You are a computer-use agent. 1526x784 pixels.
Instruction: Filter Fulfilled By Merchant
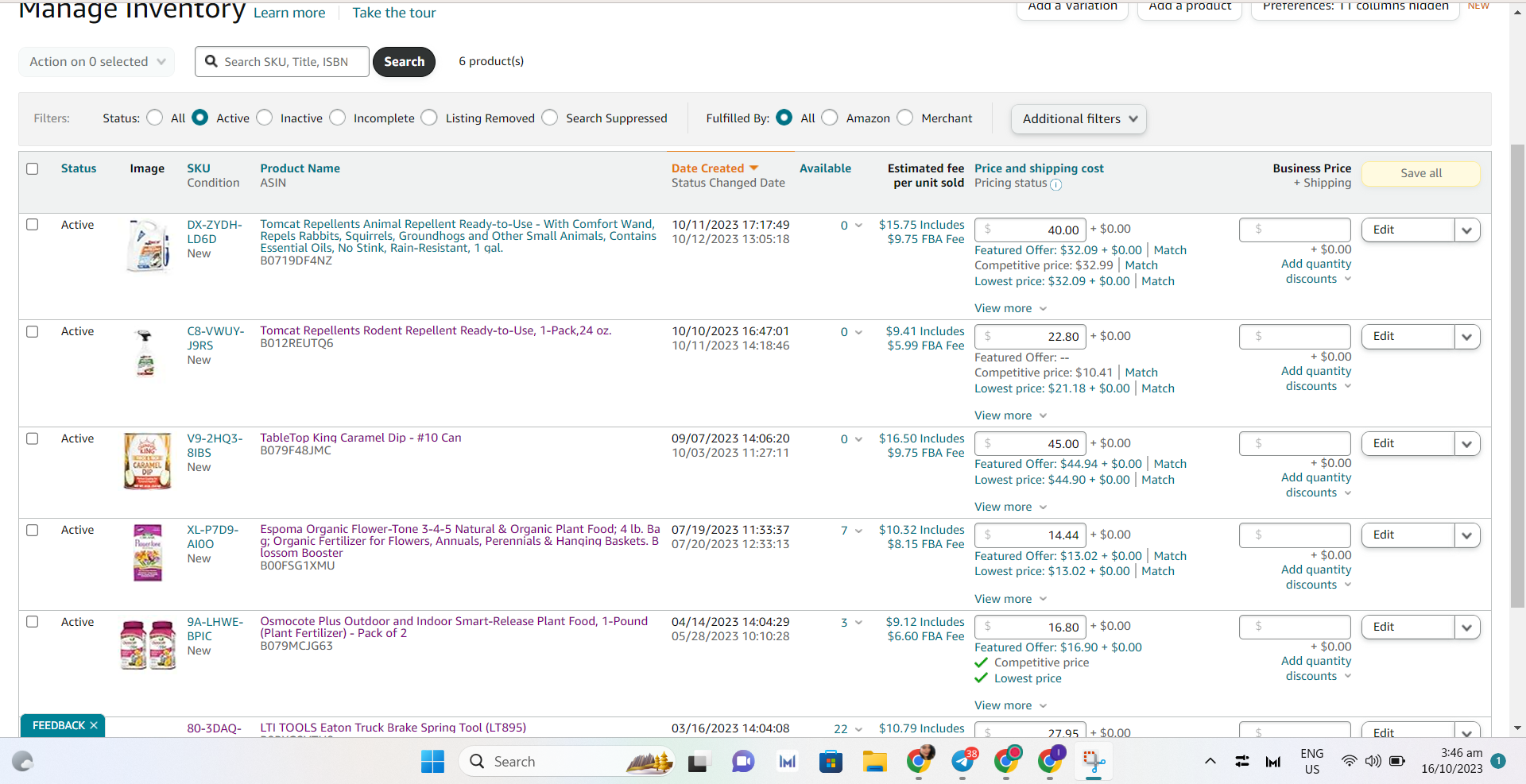905,118
